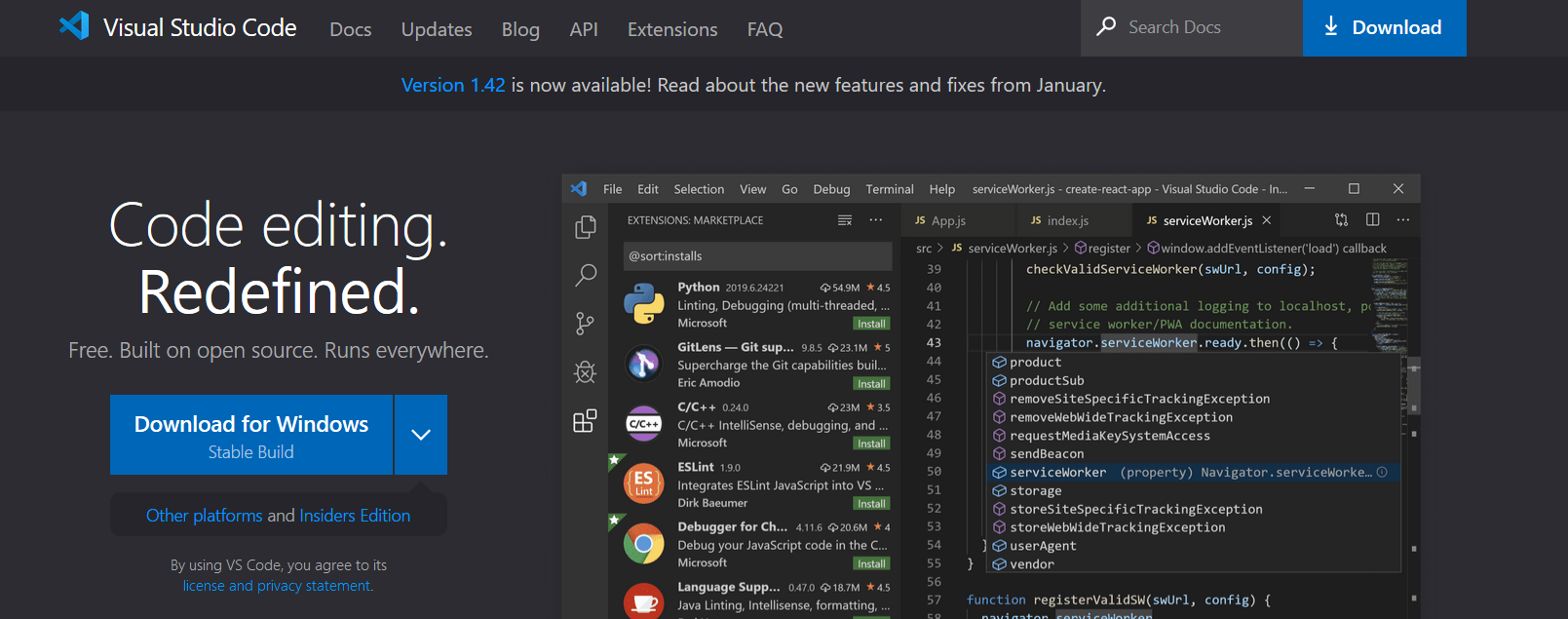
Task: Click the split editor icon
Action: (x=1372, y=220)
